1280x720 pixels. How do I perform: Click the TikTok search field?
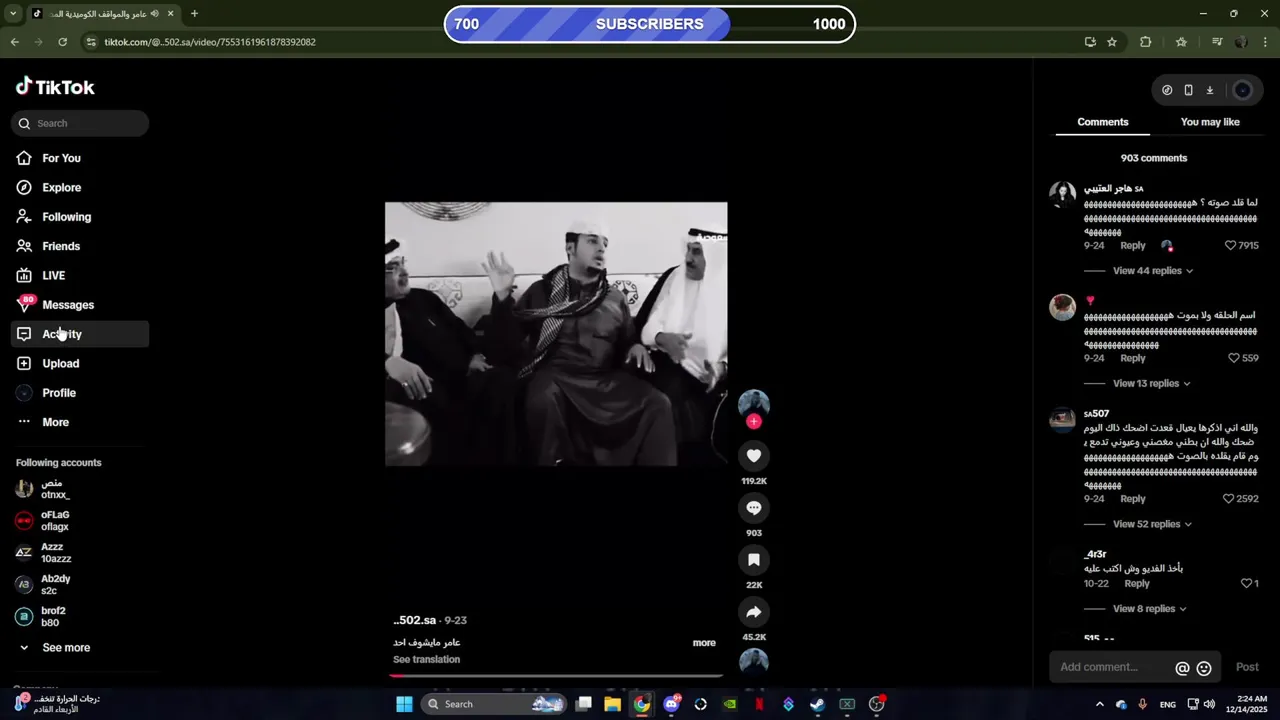[x=80, y=123]
